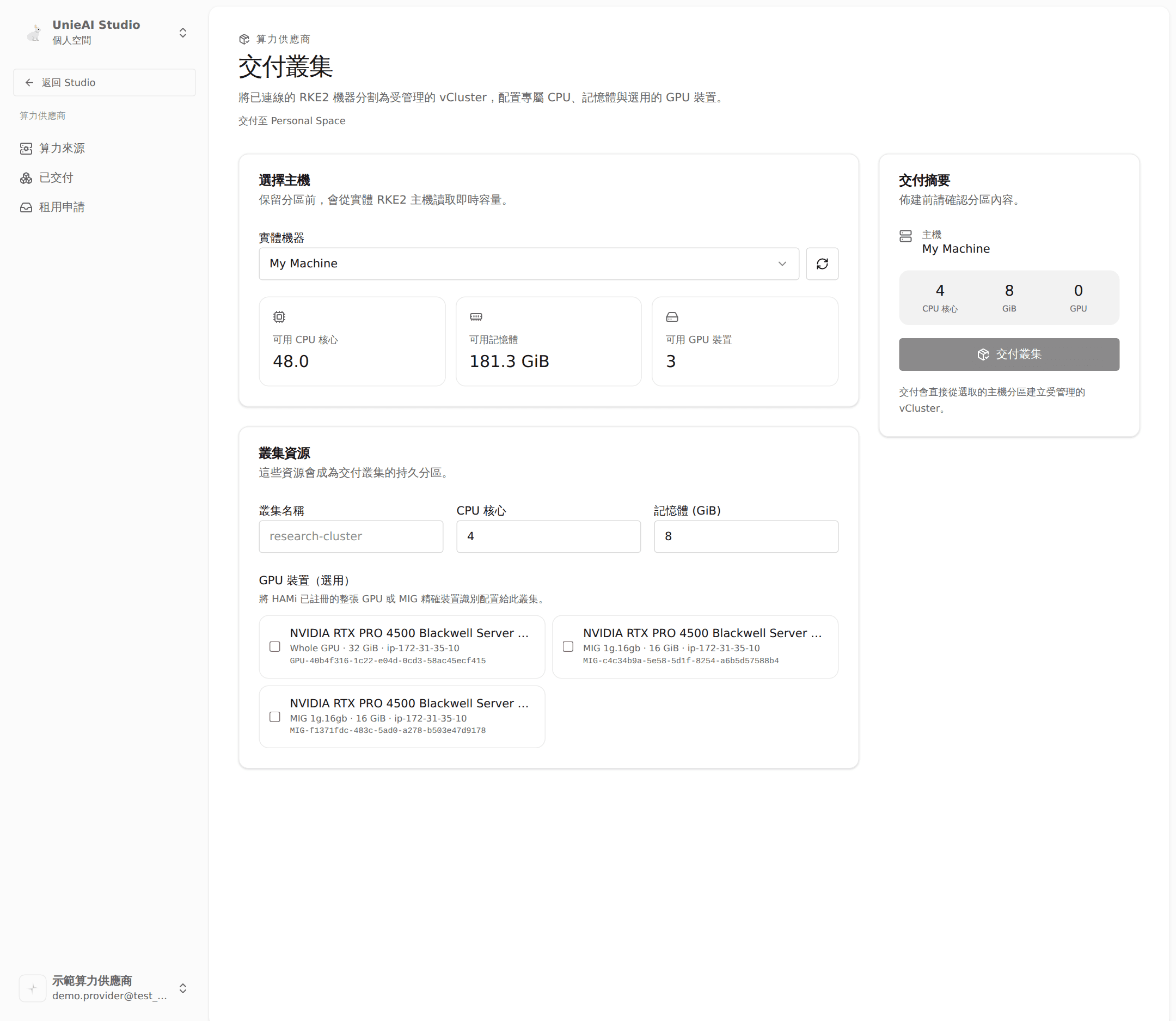Click the server icon beside 主機 in summary
This screenshot has height=1021, width=1176.
click(x=905, y=236)
